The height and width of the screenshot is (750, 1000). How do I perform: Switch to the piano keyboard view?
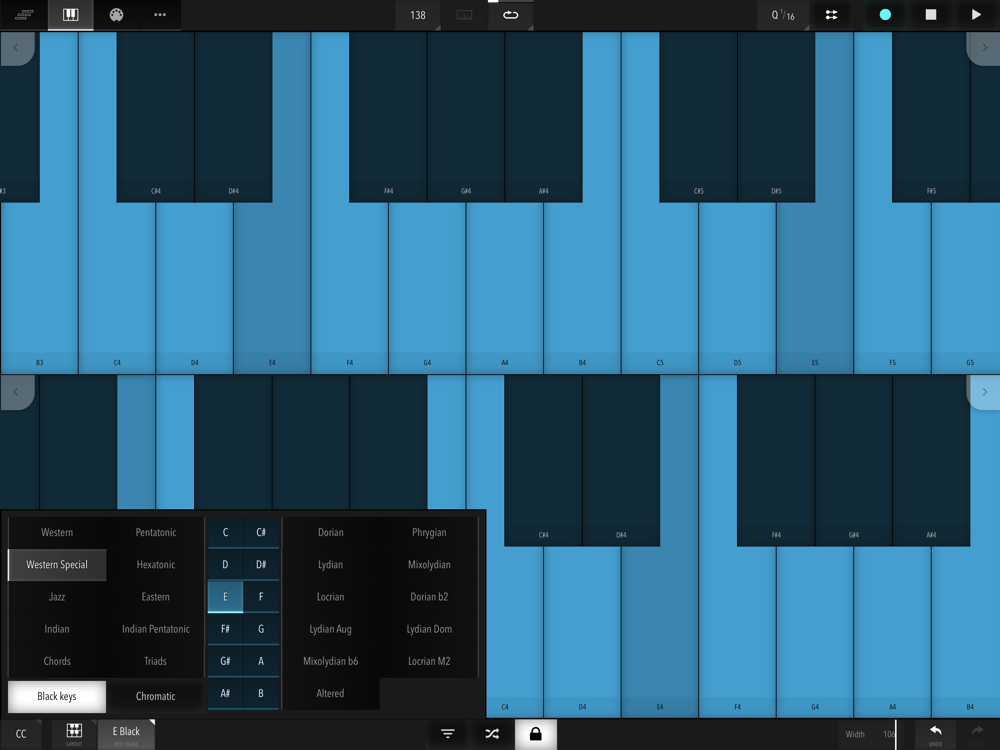(x=71, y=15)
